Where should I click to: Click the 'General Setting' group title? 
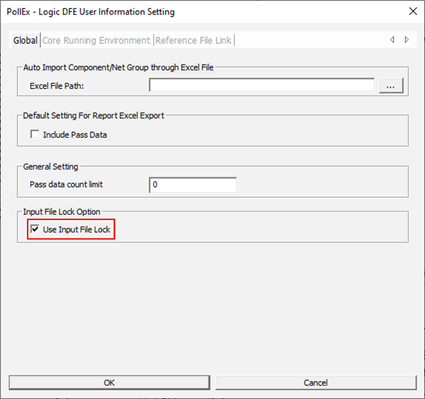click(50, 167)
